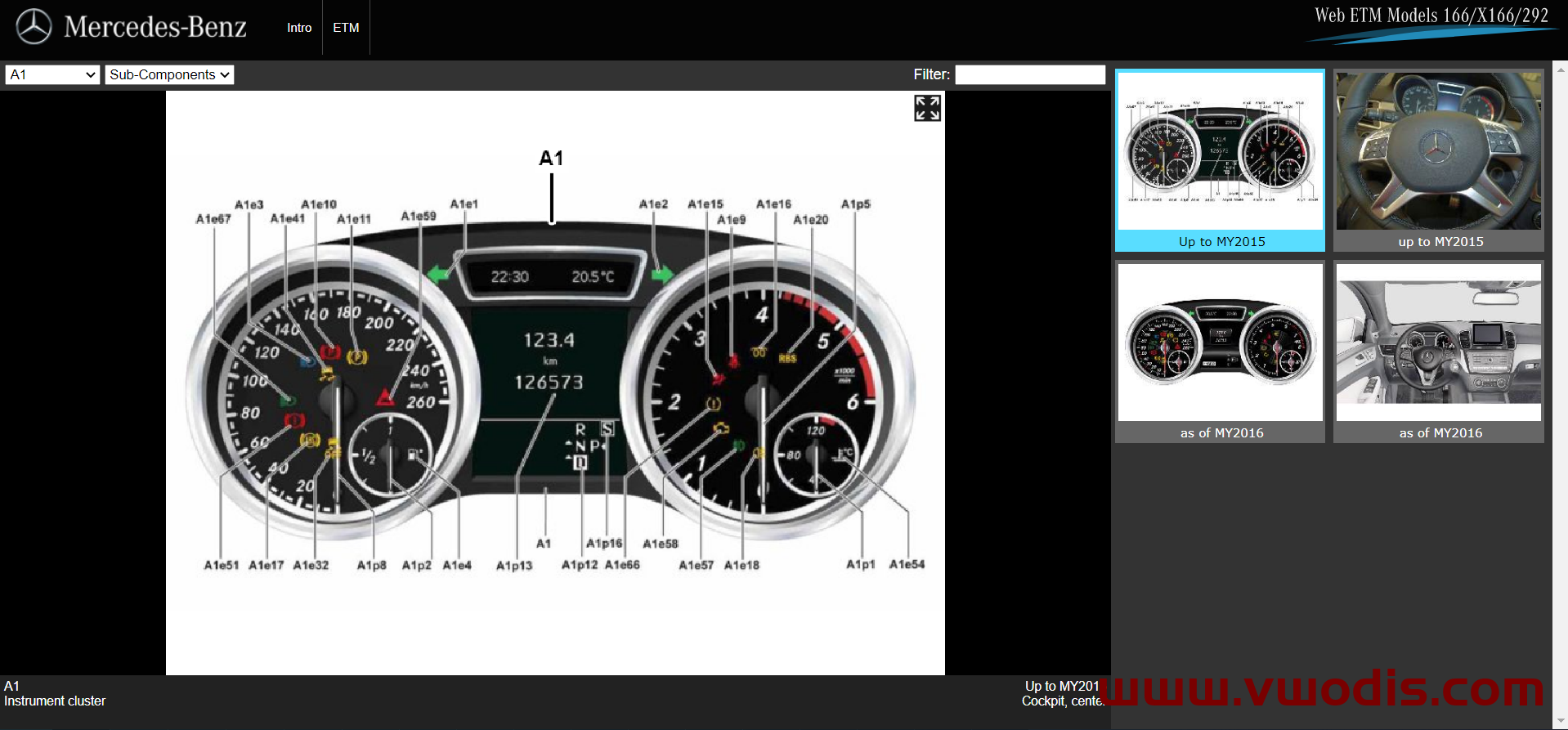Screen dimensions: 1568x730
Task: Open the A1 component dropdown
Action: point(52,74)
